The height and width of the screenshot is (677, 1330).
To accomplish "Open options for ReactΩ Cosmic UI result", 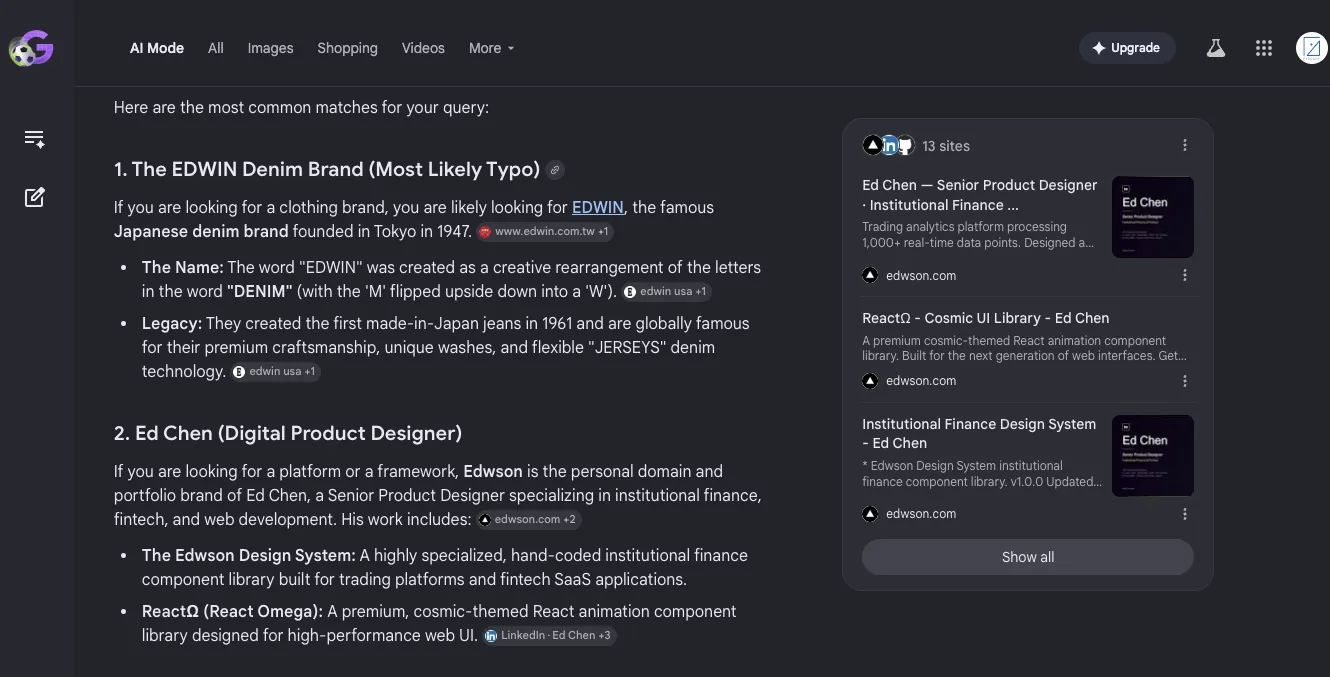I will [1185, 381].
